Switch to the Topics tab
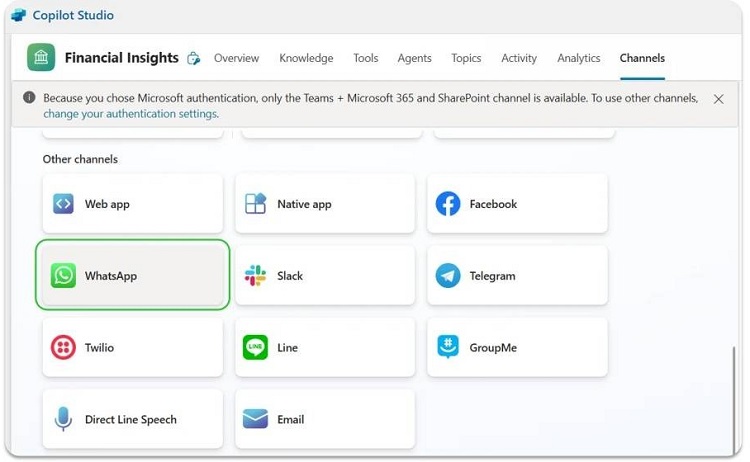 466,58
